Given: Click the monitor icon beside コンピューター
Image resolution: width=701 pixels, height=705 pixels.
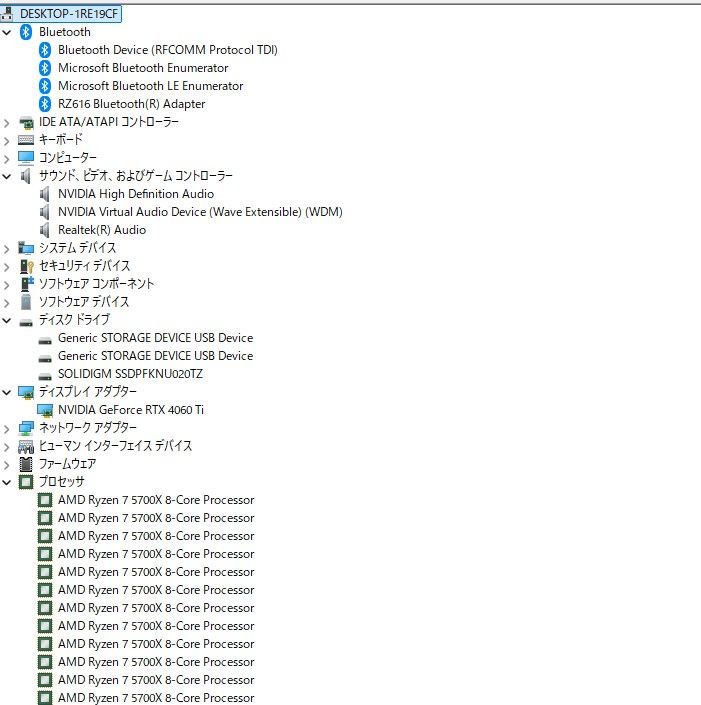Looking at the screenshot, I should pos(26,157).
